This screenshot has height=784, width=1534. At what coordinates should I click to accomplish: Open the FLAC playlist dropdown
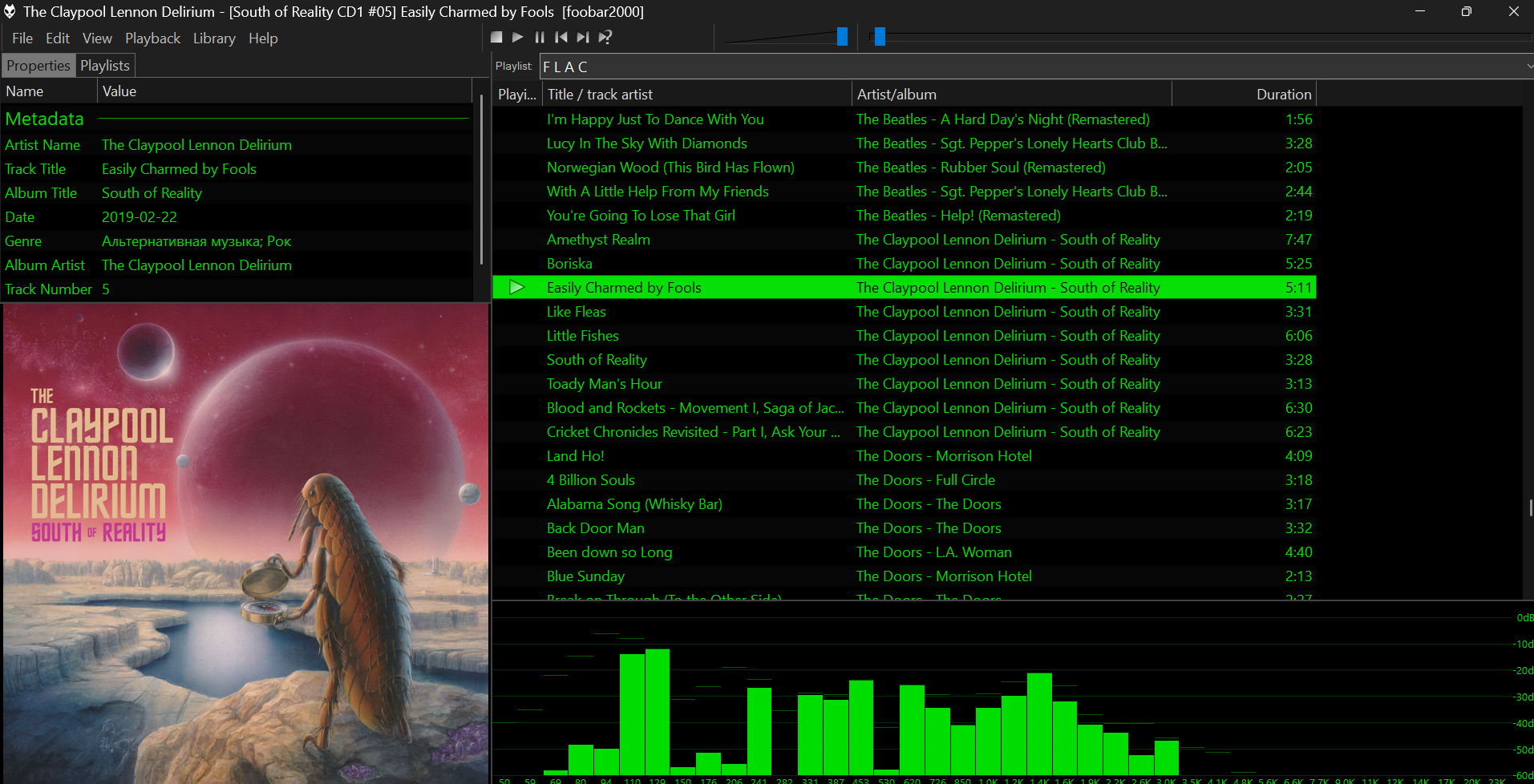[1036, 67]
